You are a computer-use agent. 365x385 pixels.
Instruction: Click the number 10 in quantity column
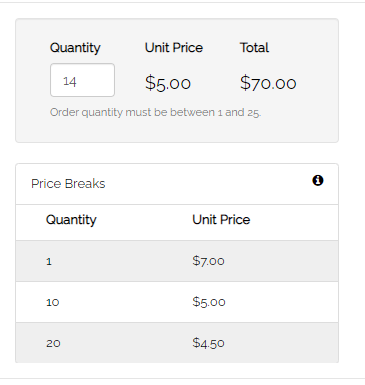(53, 302)
